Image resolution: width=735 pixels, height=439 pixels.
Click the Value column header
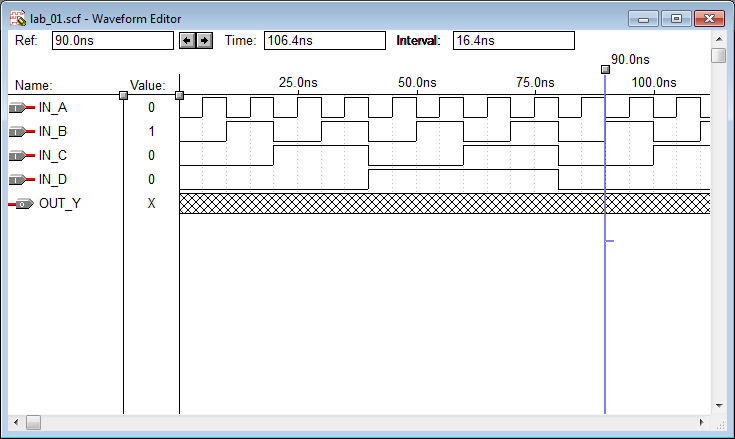coord(148,86)
